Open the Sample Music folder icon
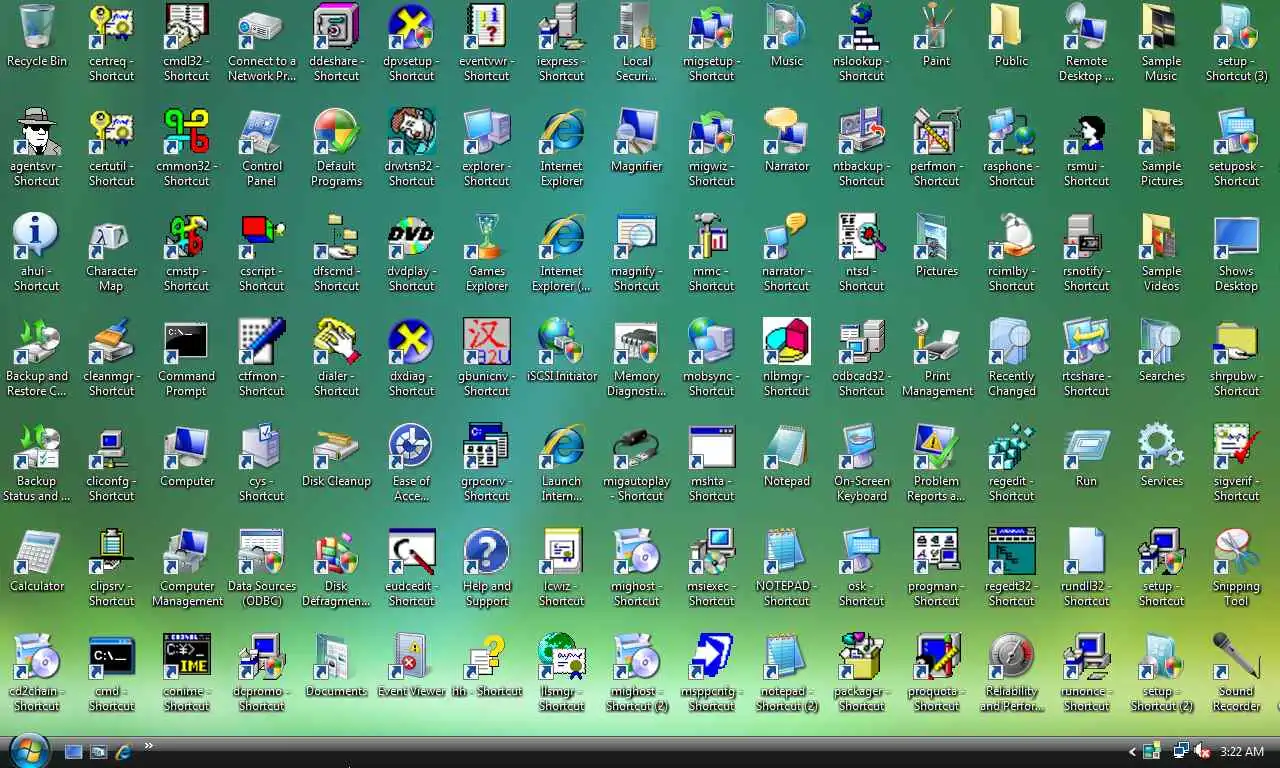The image size is (1280, 768). [1162, 27]
